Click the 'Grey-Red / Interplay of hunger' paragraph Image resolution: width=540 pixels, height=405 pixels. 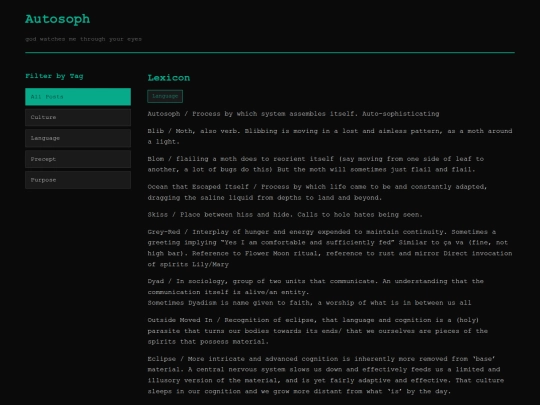pyautogui.click(x=330, y=248)
